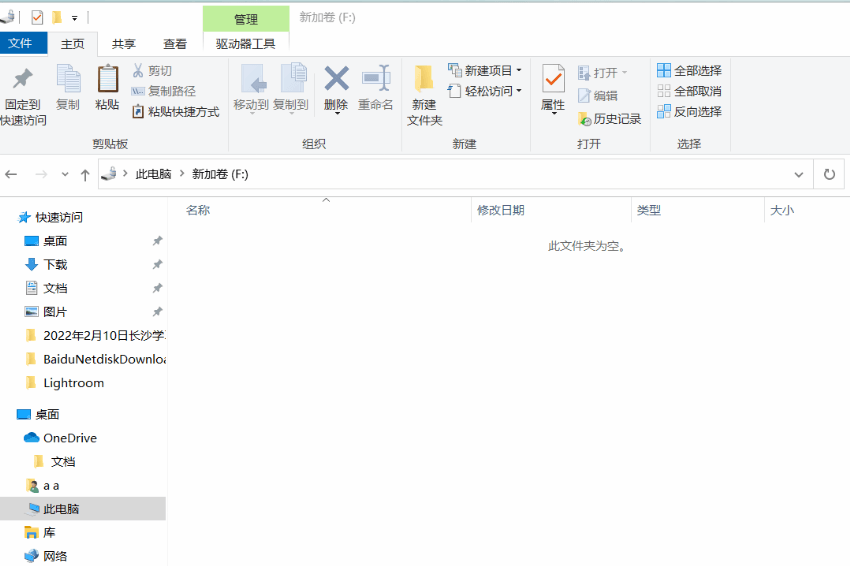Switch to the 共享 share ribbon tab

click(124, 44)
